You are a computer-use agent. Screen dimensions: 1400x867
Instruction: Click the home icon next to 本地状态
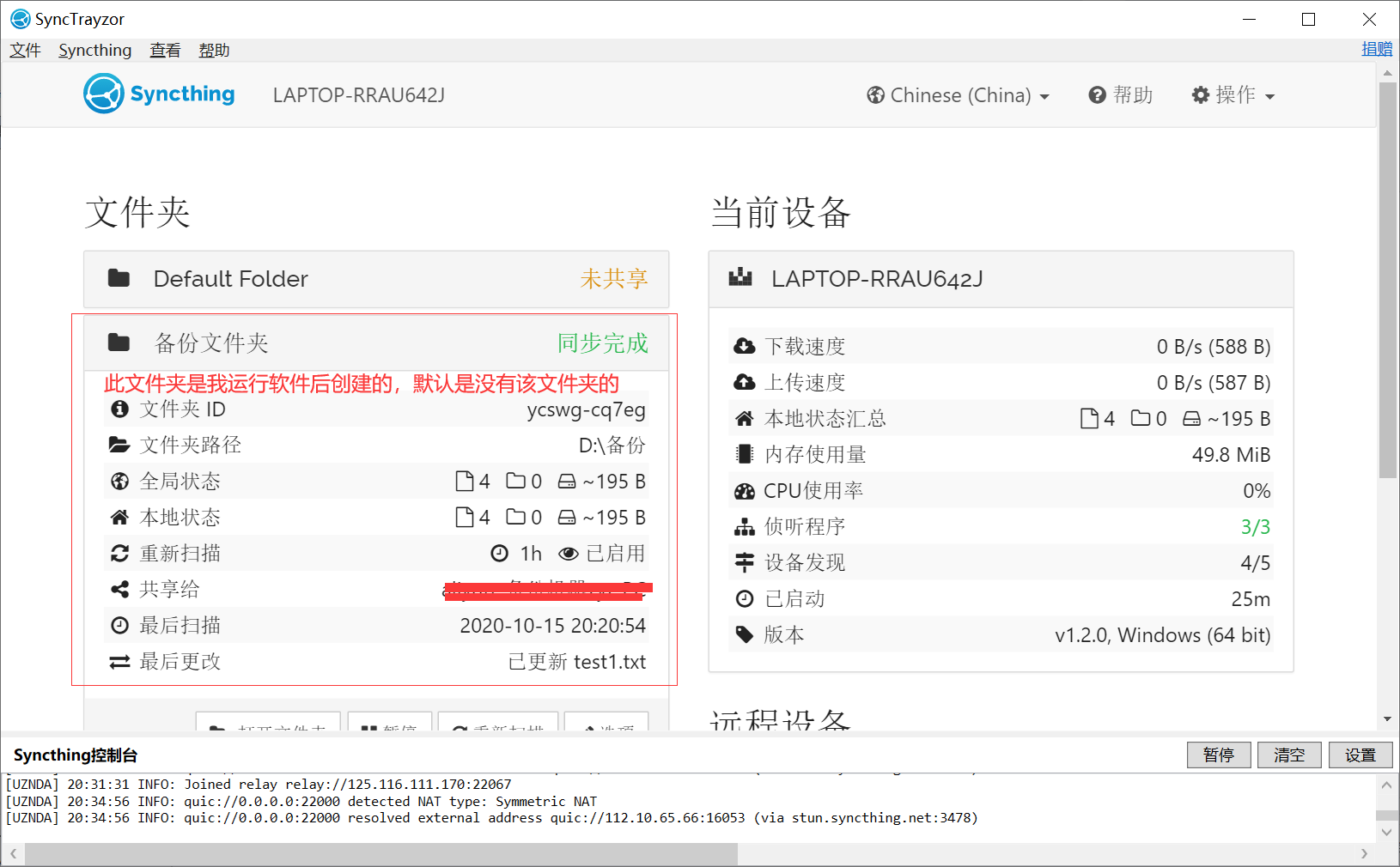point(119,517)
